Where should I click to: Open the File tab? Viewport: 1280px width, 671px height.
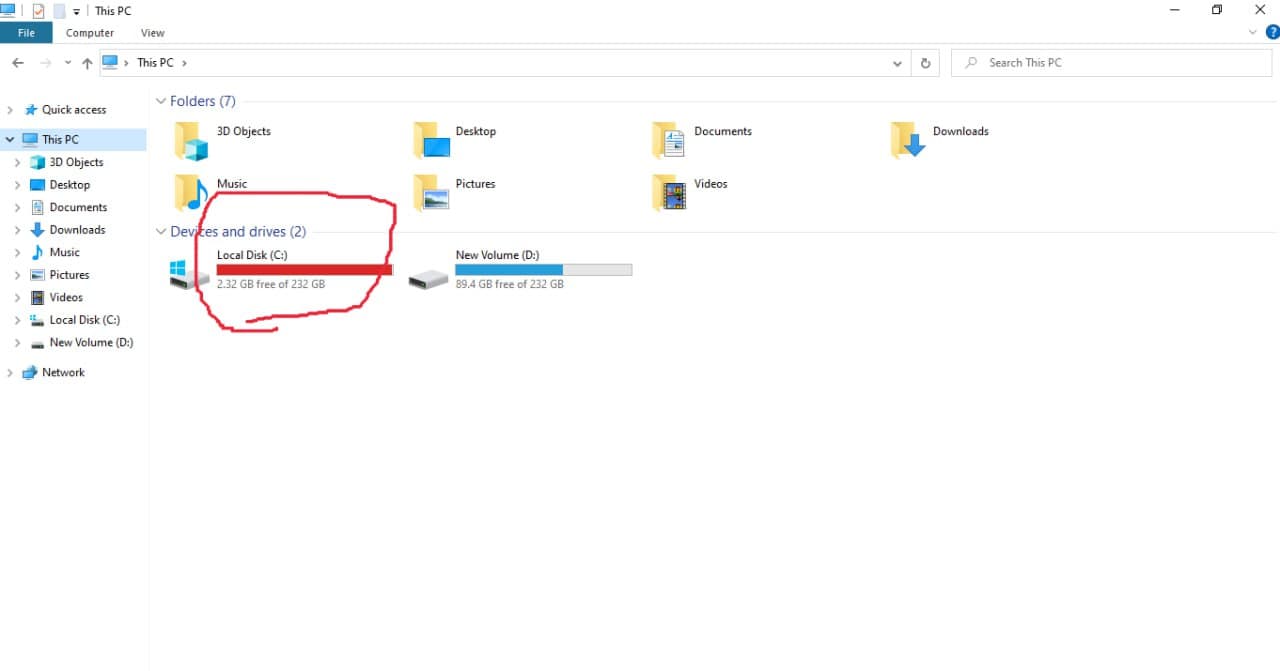(x=26, y=33)
